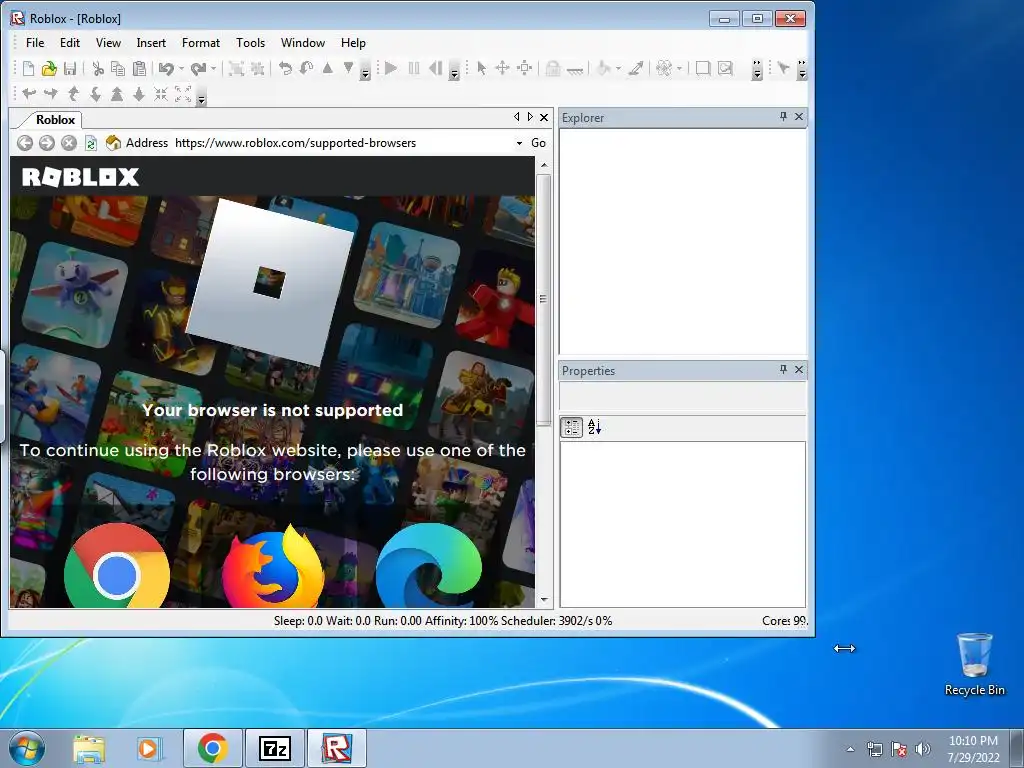
Task: Expand the run toolbar overflow options
Action: click(x=454, y=71)
